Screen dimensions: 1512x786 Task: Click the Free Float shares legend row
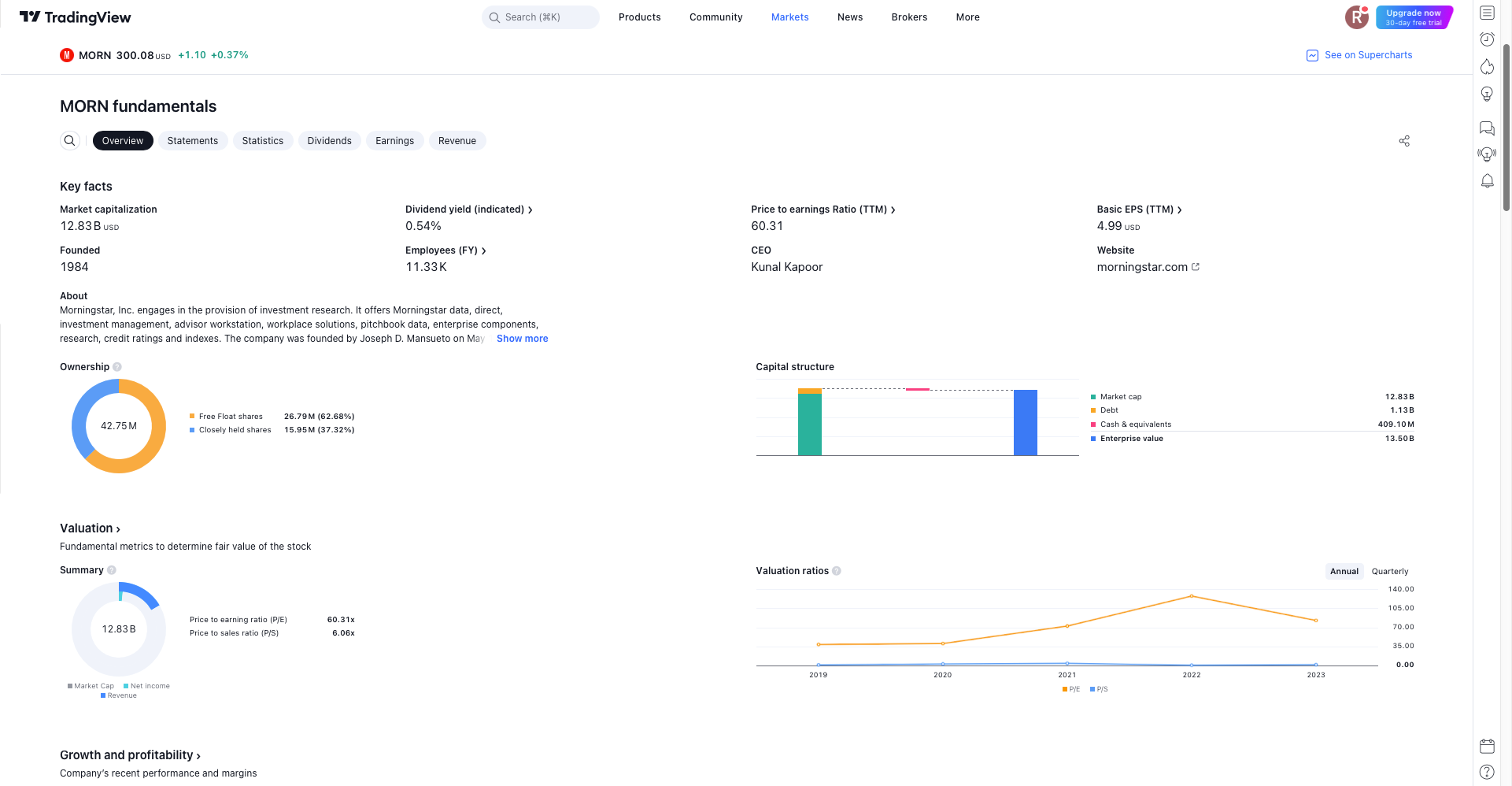(x=272, y=417)
